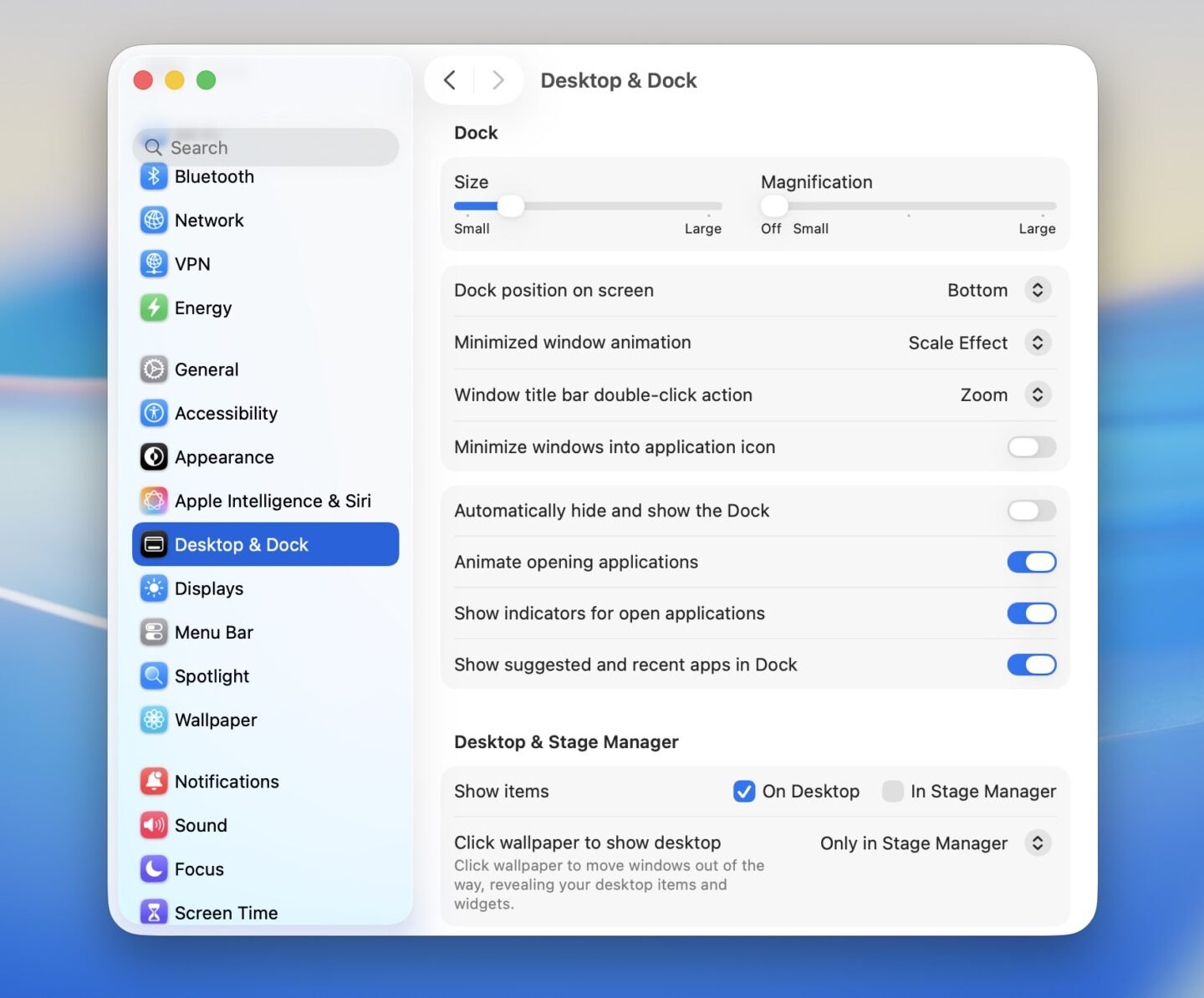Image resolution: width=1204 pixels, height=998 pixels.
Task: Select the Accessibility icon
Action: 154,413
